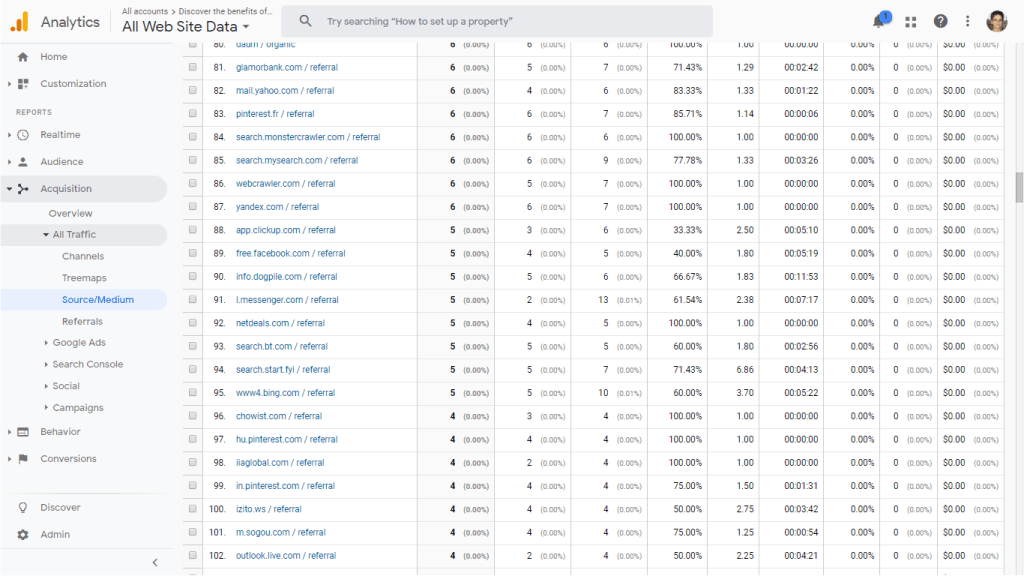Expand the Google Ads triangle
The height and width of the screenshot is (576, 1024).
coord(46,342)
